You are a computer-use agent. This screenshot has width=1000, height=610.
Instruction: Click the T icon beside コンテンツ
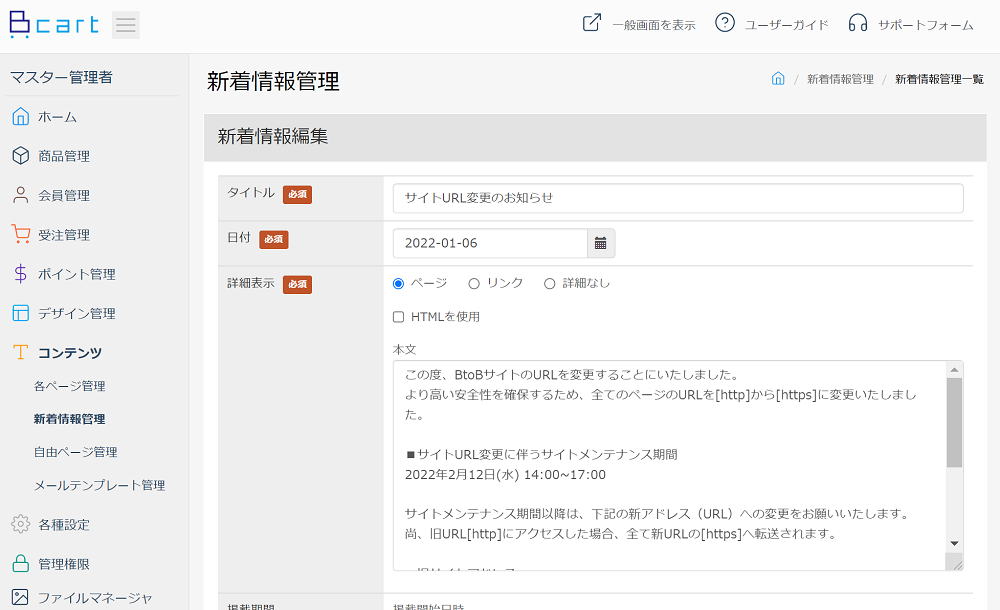coord(20,352)
